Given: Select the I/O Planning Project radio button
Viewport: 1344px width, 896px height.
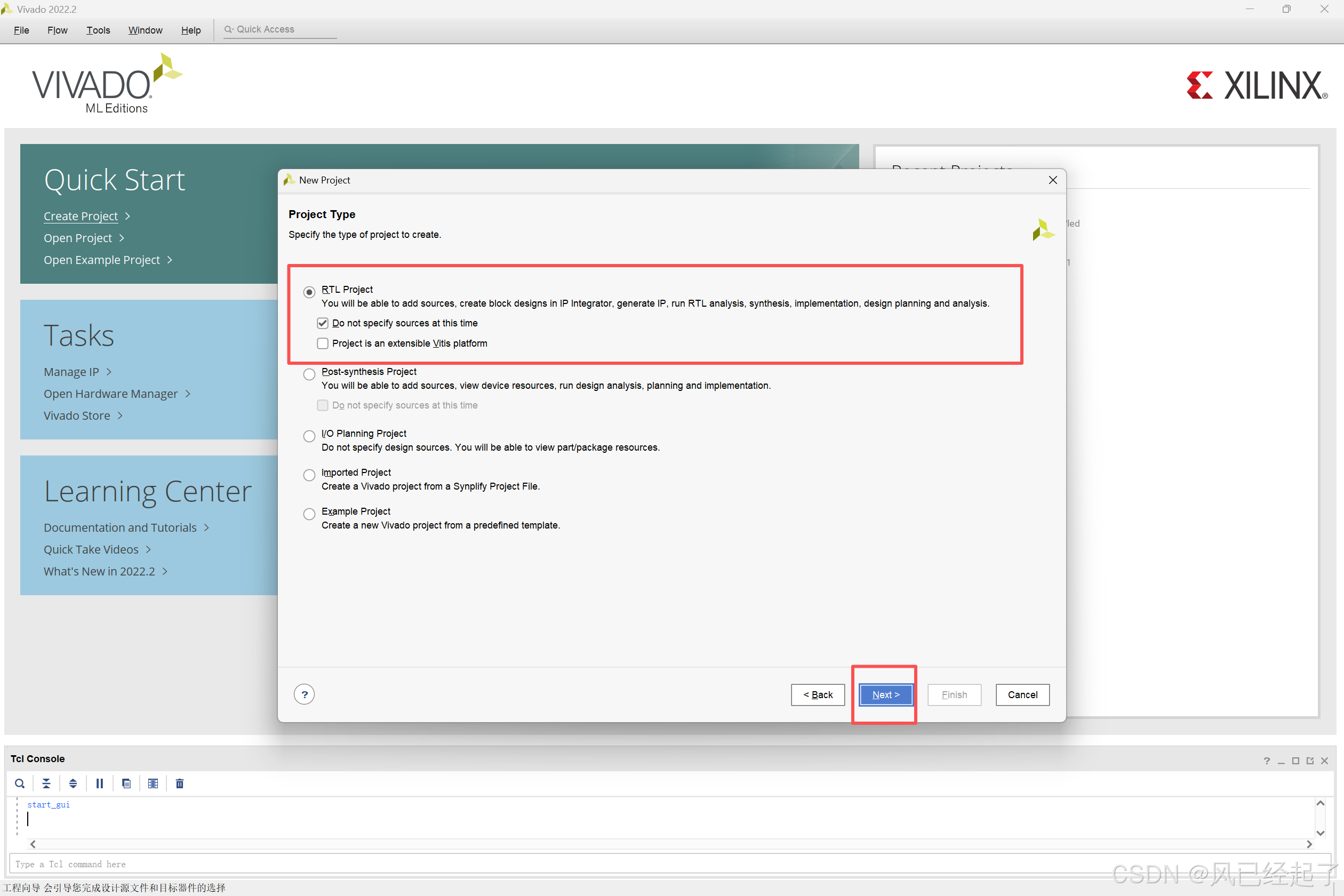Looking at the screenshot, I should coord(309,436).
